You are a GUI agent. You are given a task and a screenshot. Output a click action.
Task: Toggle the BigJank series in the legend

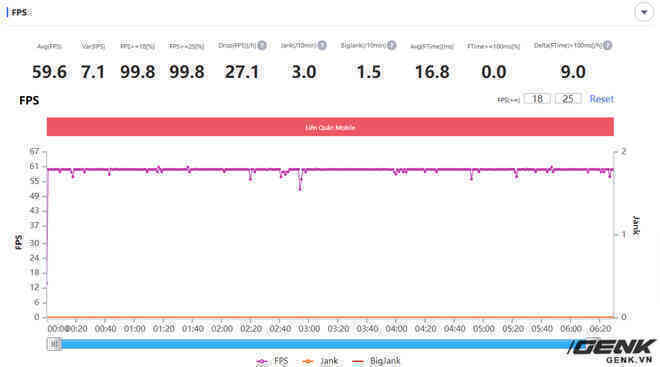point(376,361)
